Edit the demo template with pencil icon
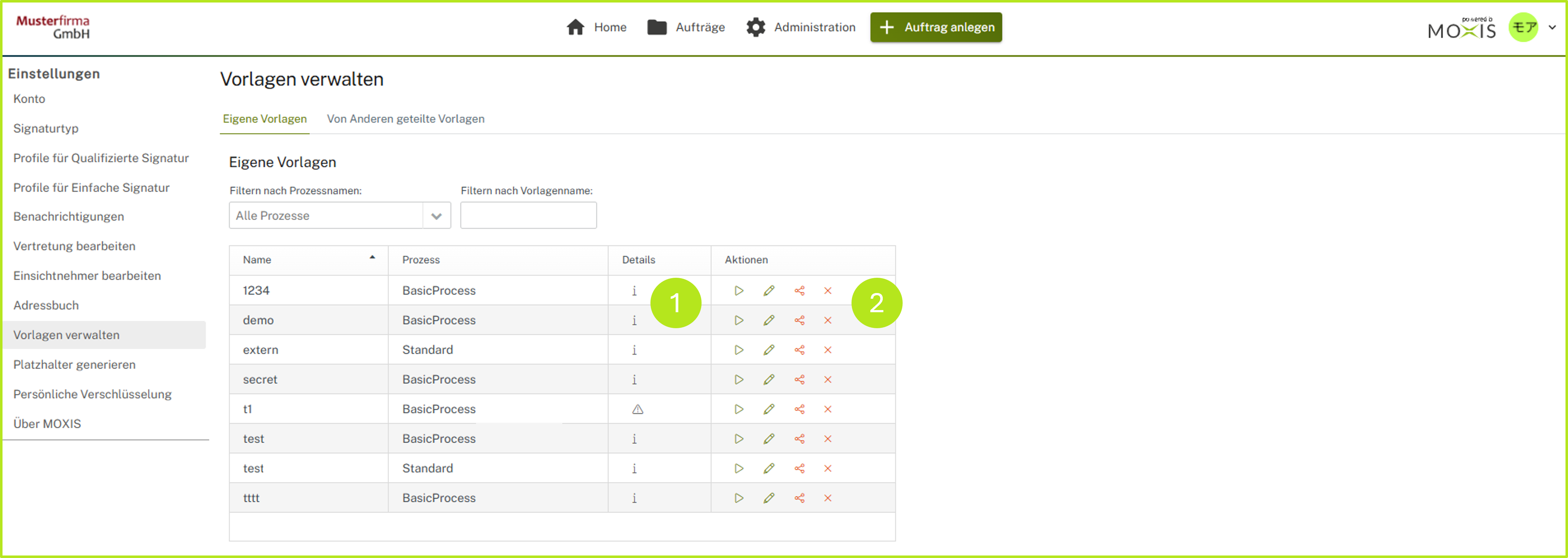The image size is (1568, 558). [x=769, y=321]
